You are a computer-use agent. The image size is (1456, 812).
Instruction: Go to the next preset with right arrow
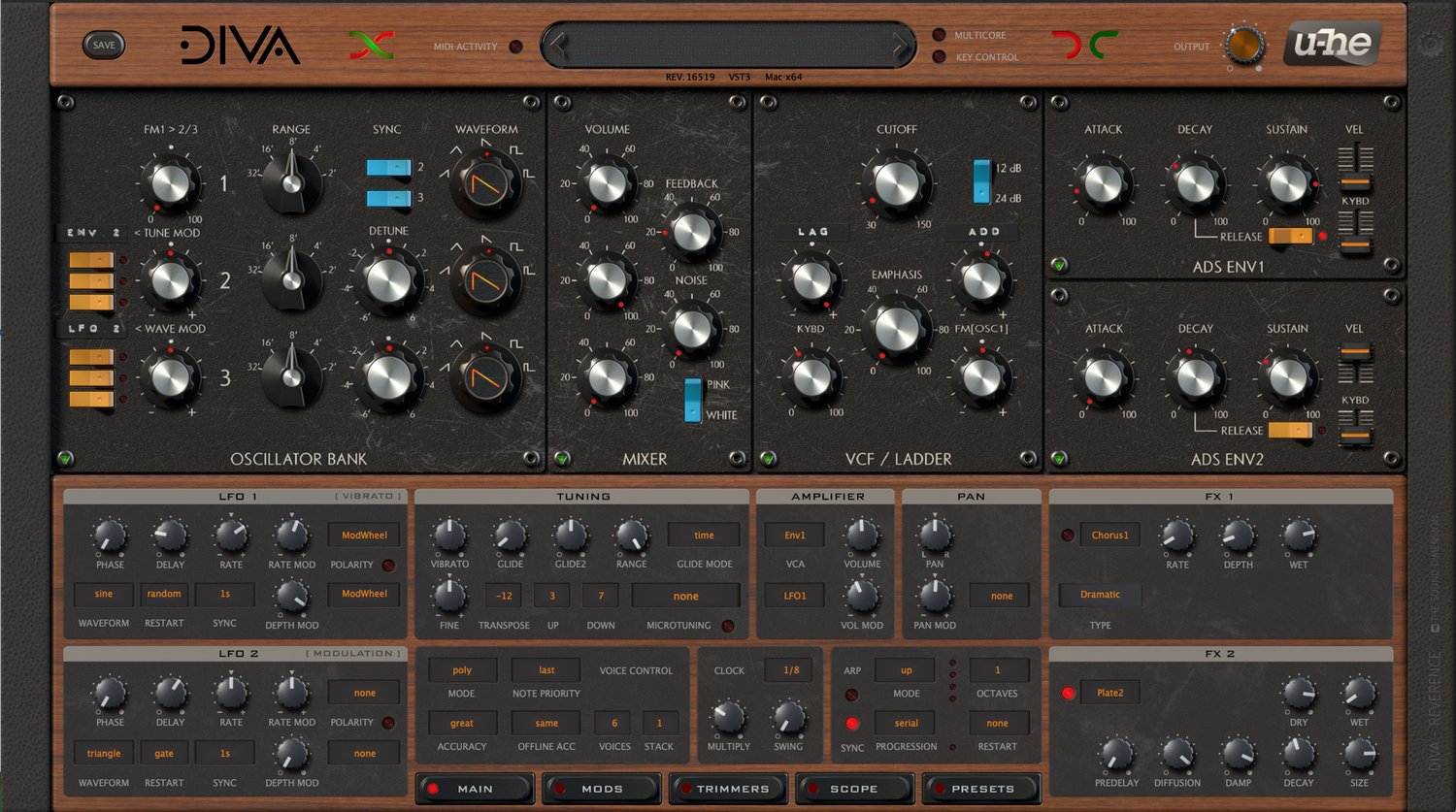901,45
